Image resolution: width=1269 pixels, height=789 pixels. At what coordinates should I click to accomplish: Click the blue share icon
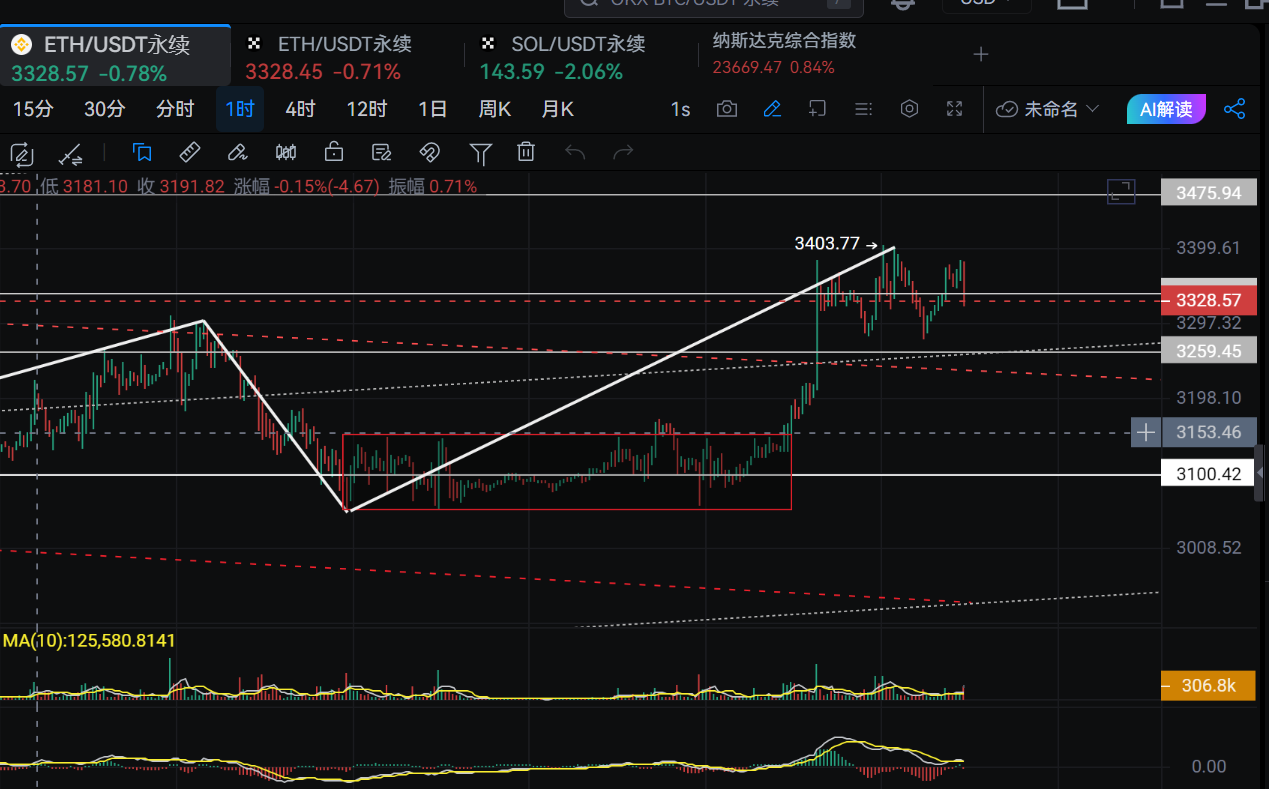[x=1235, y=109]
